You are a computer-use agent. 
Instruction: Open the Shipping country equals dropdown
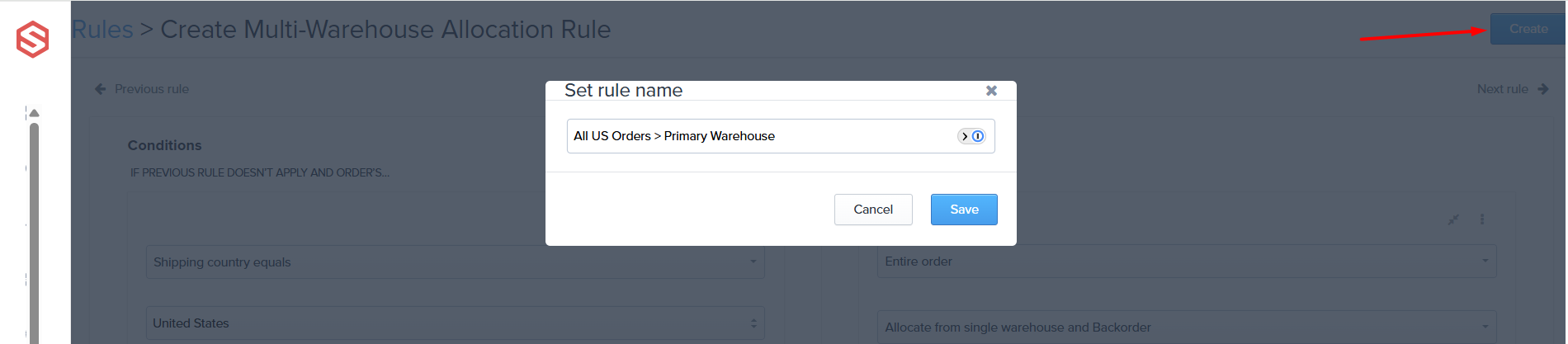tap(455, 262)
